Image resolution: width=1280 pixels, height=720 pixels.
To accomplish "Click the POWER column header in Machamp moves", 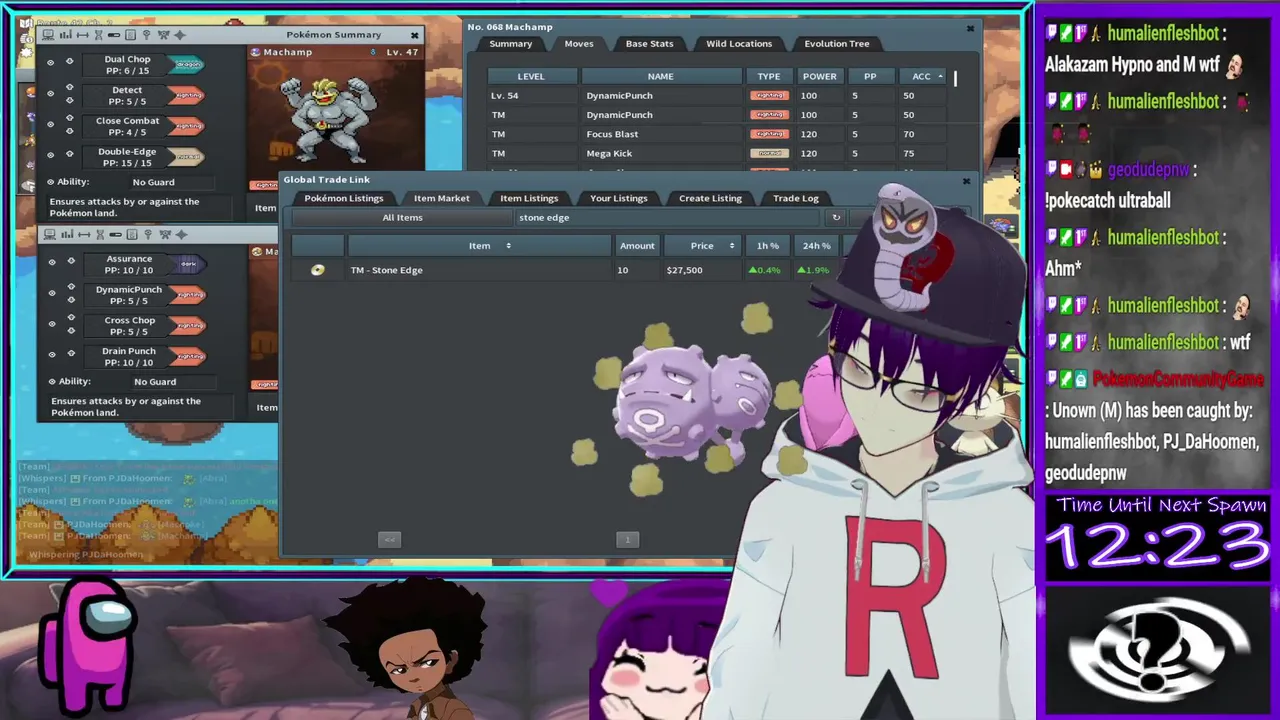I will click(819, 76).
